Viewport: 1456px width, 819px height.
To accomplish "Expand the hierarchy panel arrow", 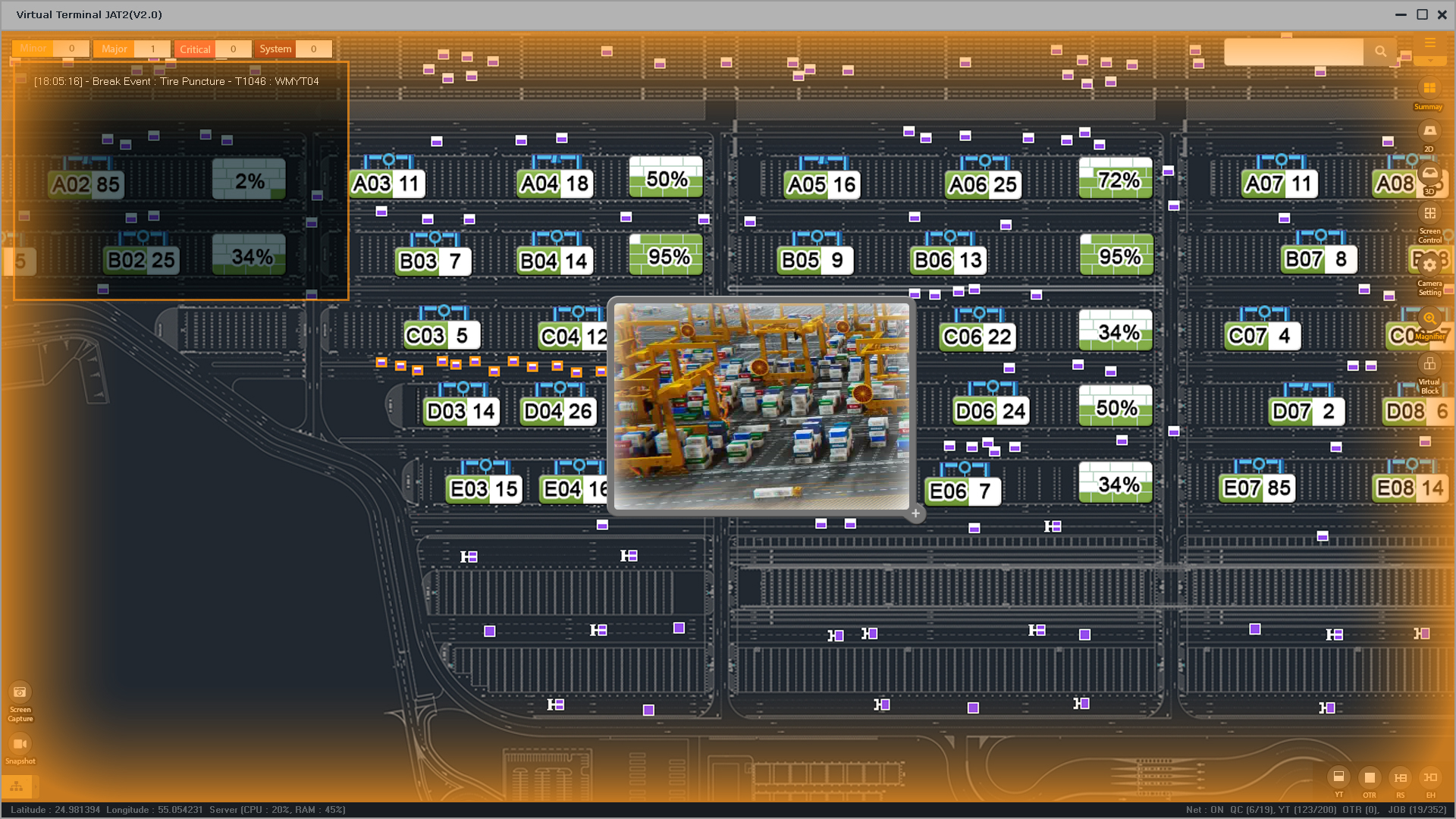I will coord(35,786).
